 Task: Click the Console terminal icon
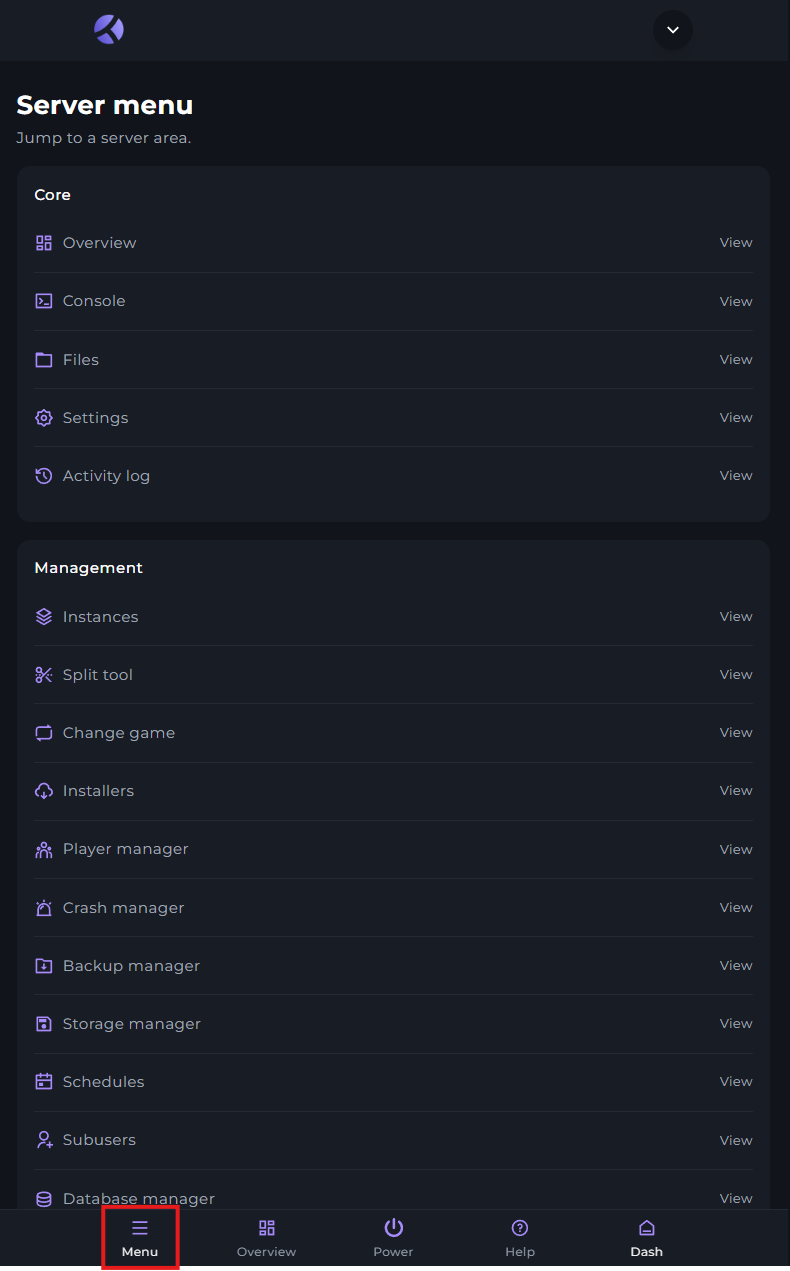click(x=44, y=301)
